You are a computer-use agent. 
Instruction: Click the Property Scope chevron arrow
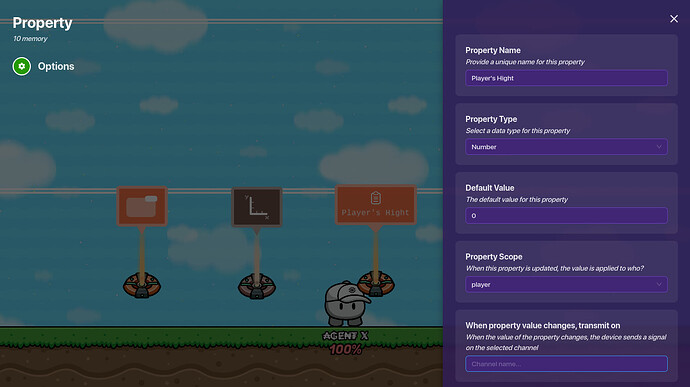point(659,284)
